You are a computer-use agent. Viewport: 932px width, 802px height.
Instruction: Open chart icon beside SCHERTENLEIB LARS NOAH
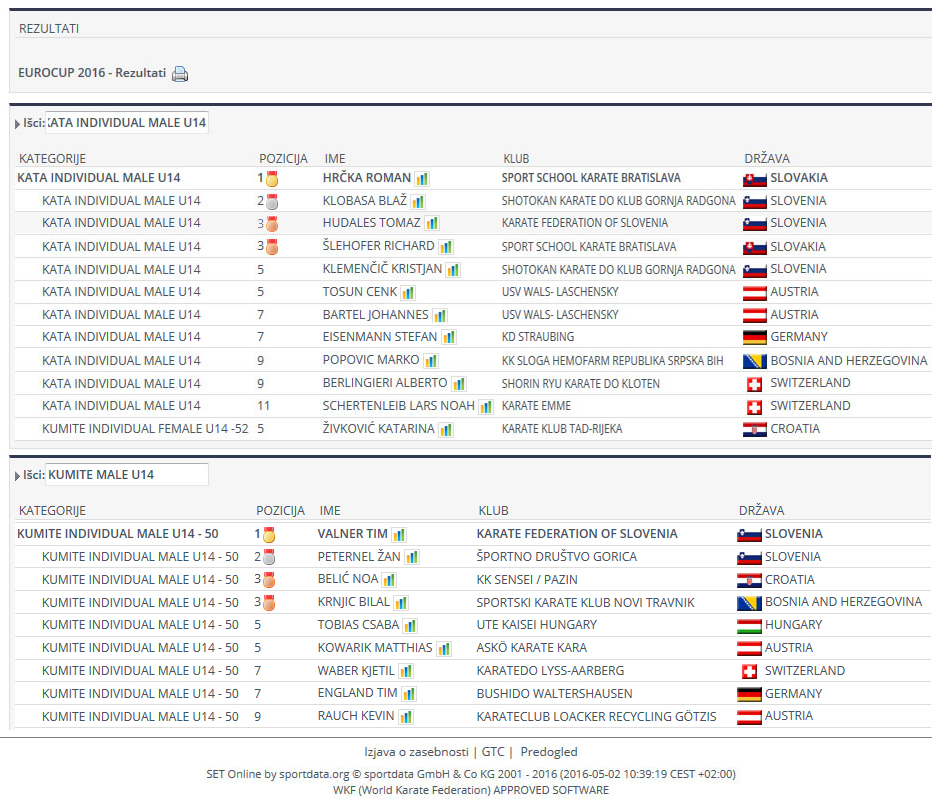(485, 406)
